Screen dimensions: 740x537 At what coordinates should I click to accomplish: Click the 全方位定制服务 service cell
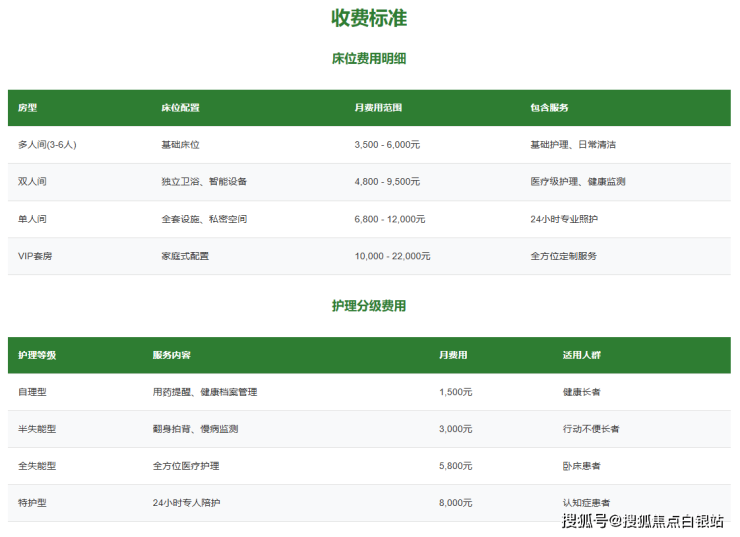(x=563, y=256)
